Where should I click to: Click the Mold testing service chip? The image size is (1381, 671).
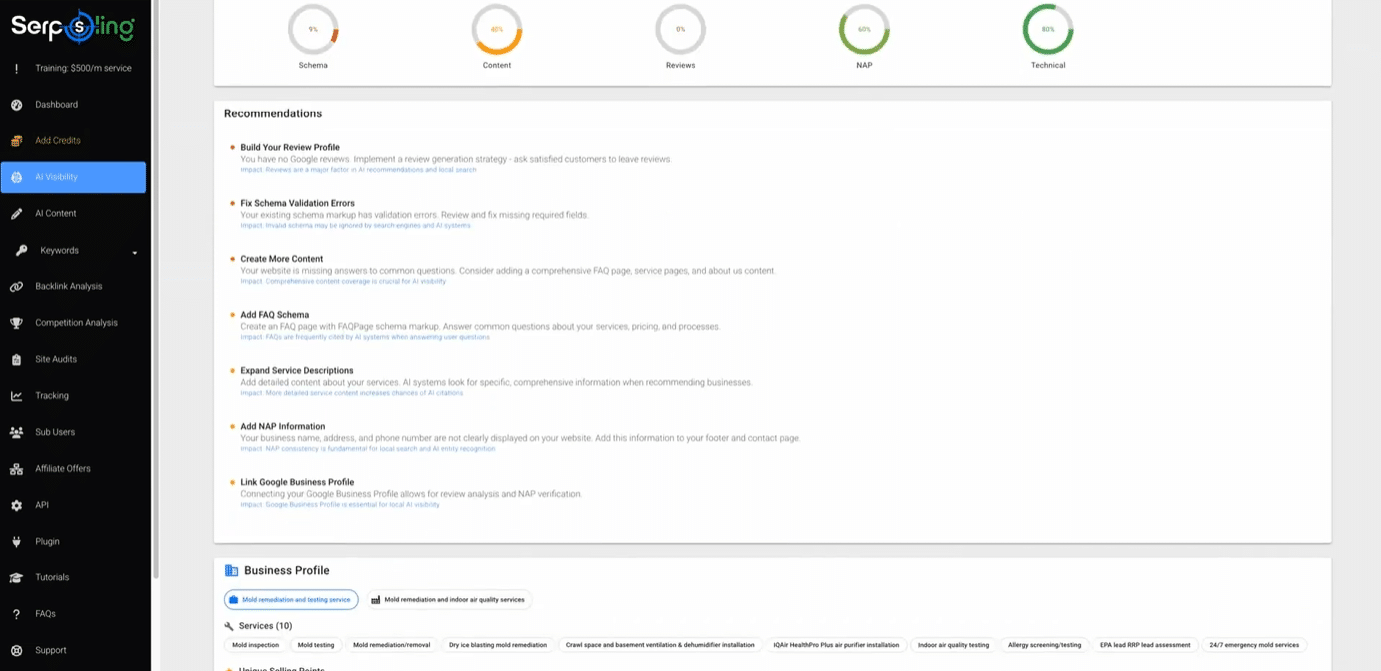tap(316, 645)
